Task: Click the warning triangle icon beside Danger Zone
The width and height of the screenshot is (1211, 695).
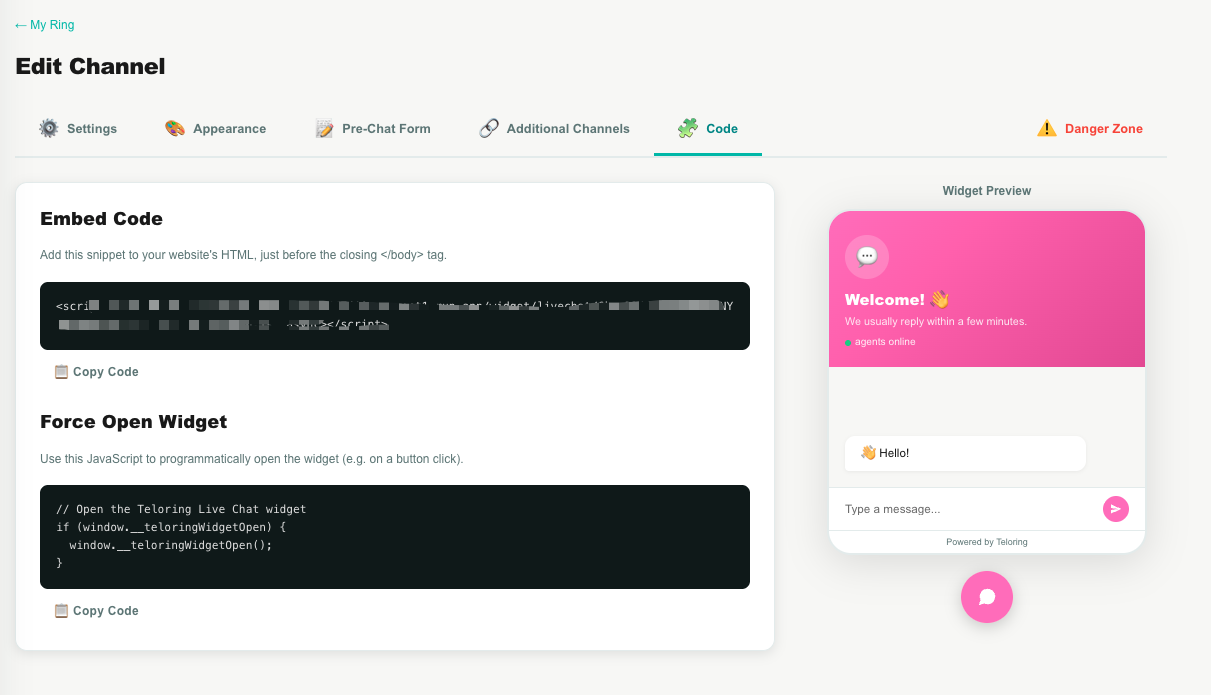Action: 1047,128
